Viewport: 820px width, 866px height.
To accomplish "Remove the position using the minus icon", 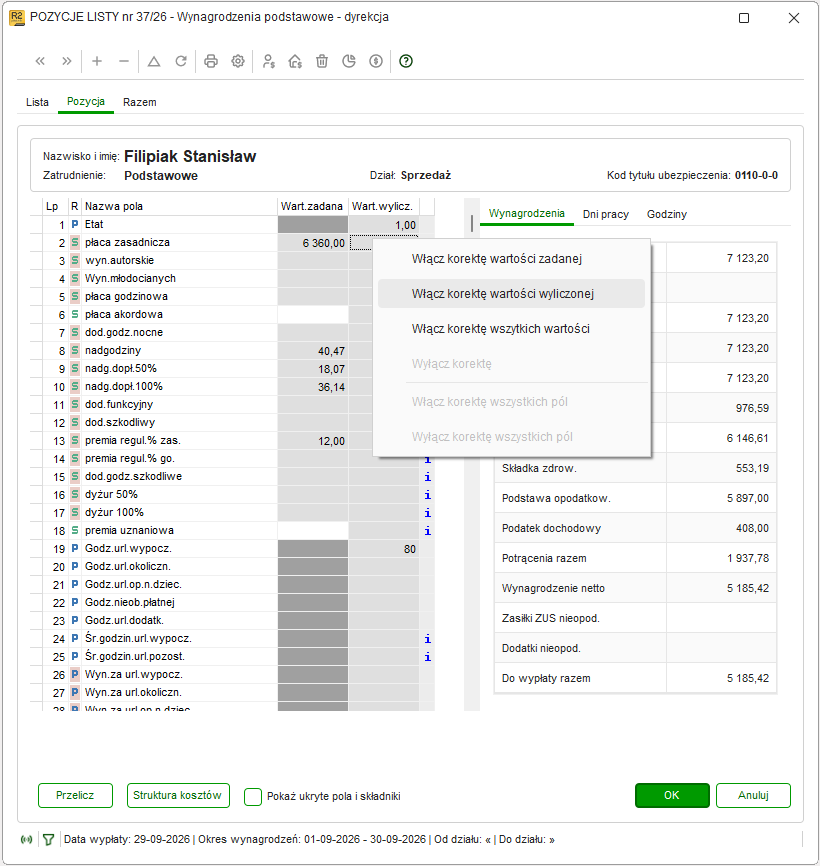I will [x=124, y=61].
